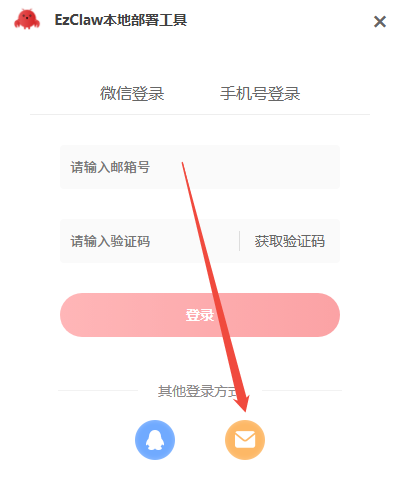The width and height of the screenshot is (400, 480).
Task: Submit the form with the 登录 button
Action: (200, 315)
